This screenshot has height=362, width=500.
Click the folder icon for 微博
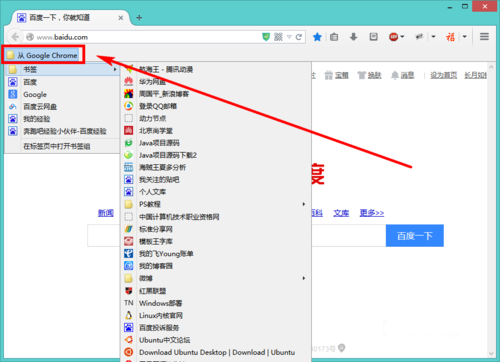point(128,278)
